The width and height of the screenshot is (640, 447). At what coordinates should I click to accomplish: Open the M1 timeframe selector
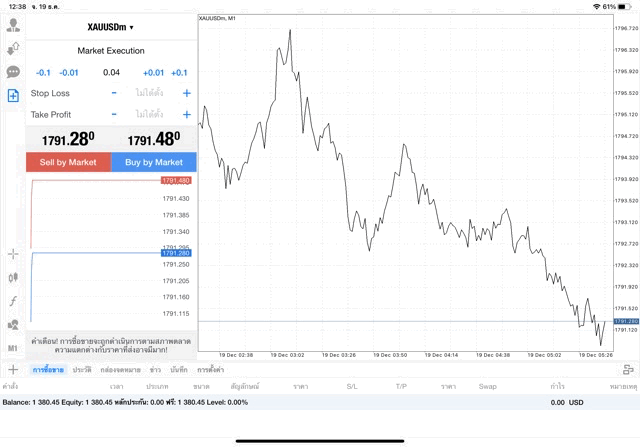pyautogui.click(x=13, y=347)
